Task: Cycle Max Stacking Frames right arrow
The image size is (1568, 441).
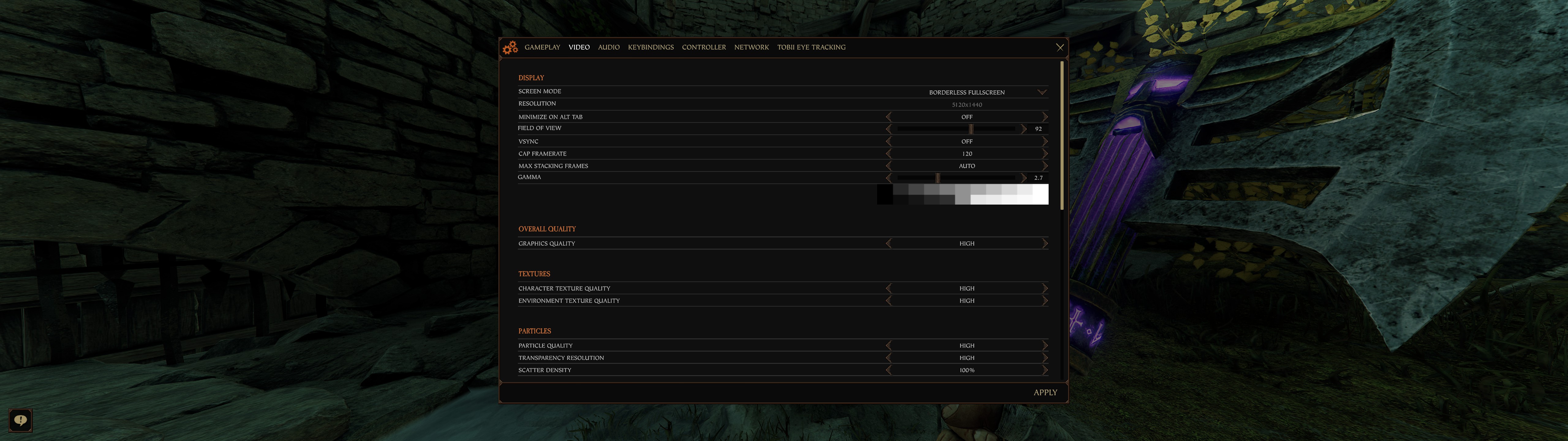Action: coord(1045,166)
